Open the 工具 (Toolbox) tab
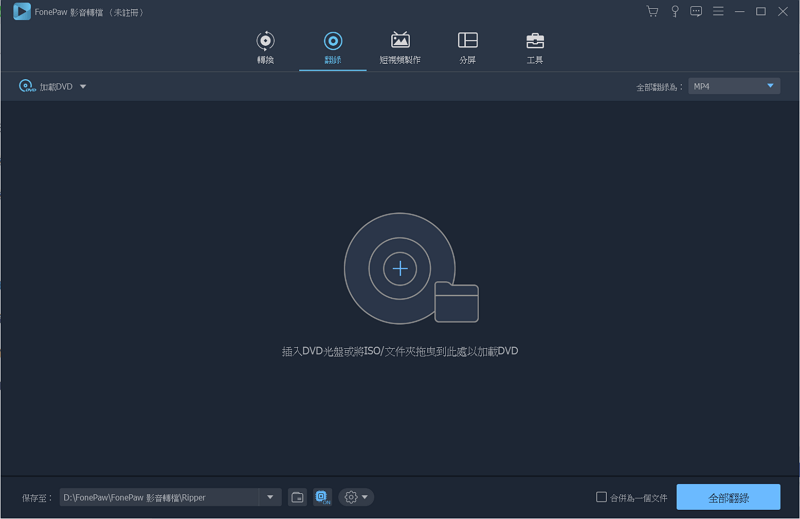The image size is (800, 519). tap(535, 48)
